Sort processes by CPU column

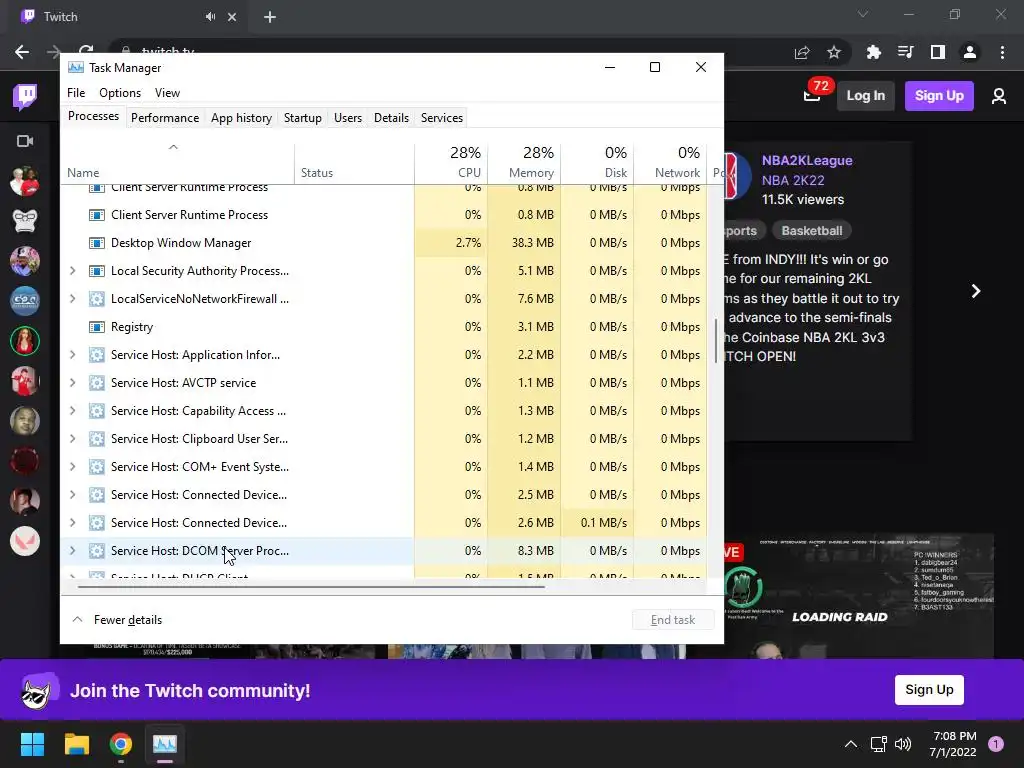pos(451,163)
